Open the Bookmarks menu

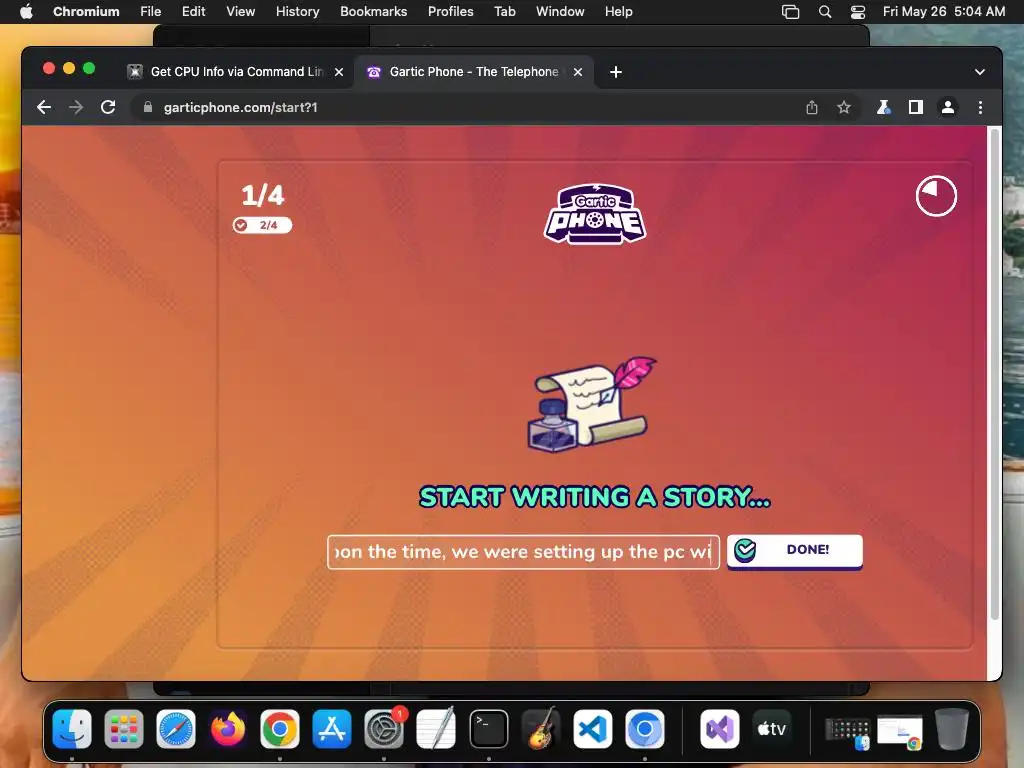(374, 12)
